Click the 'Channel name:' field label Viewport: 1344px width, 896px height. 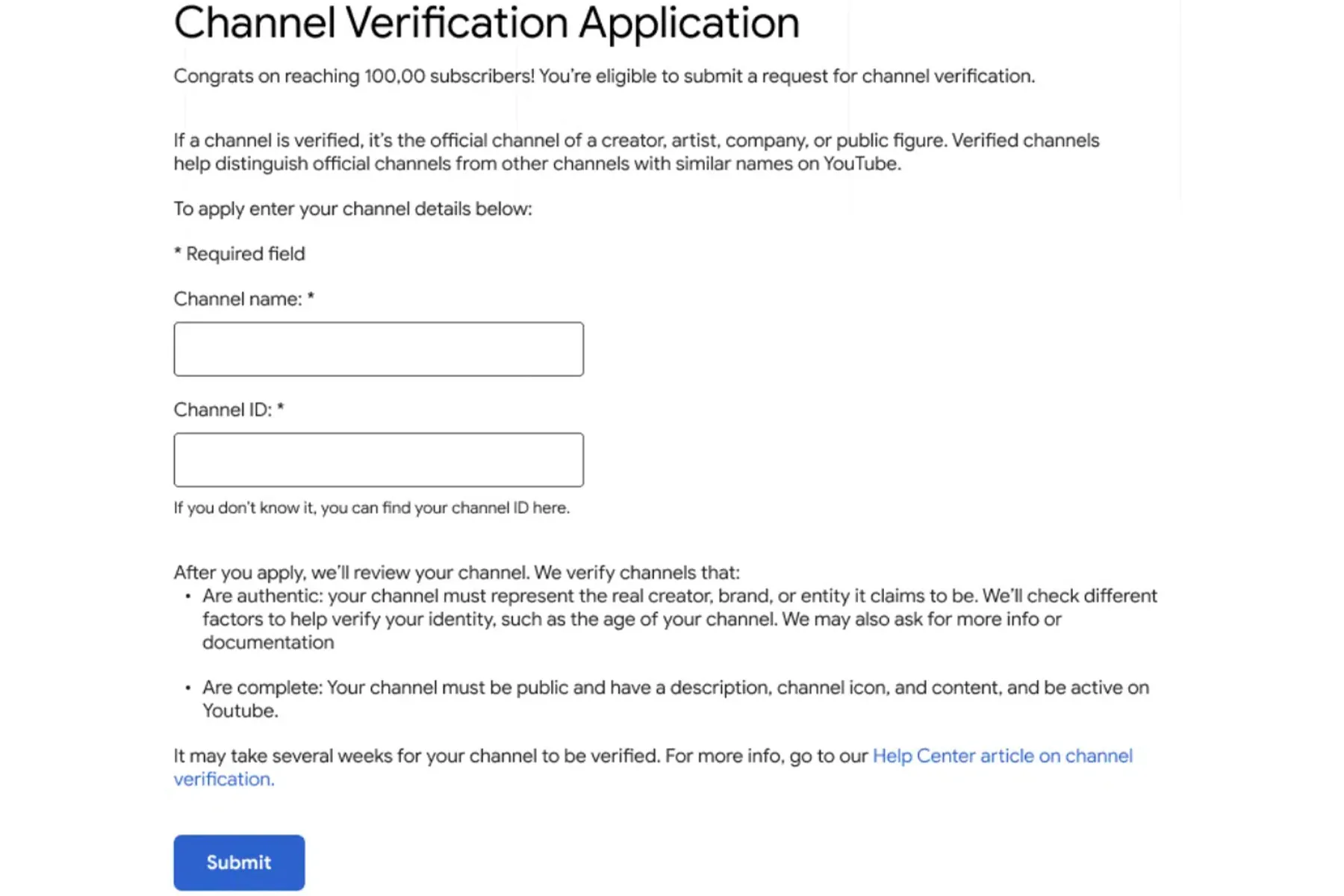click(x=237, y=299)
